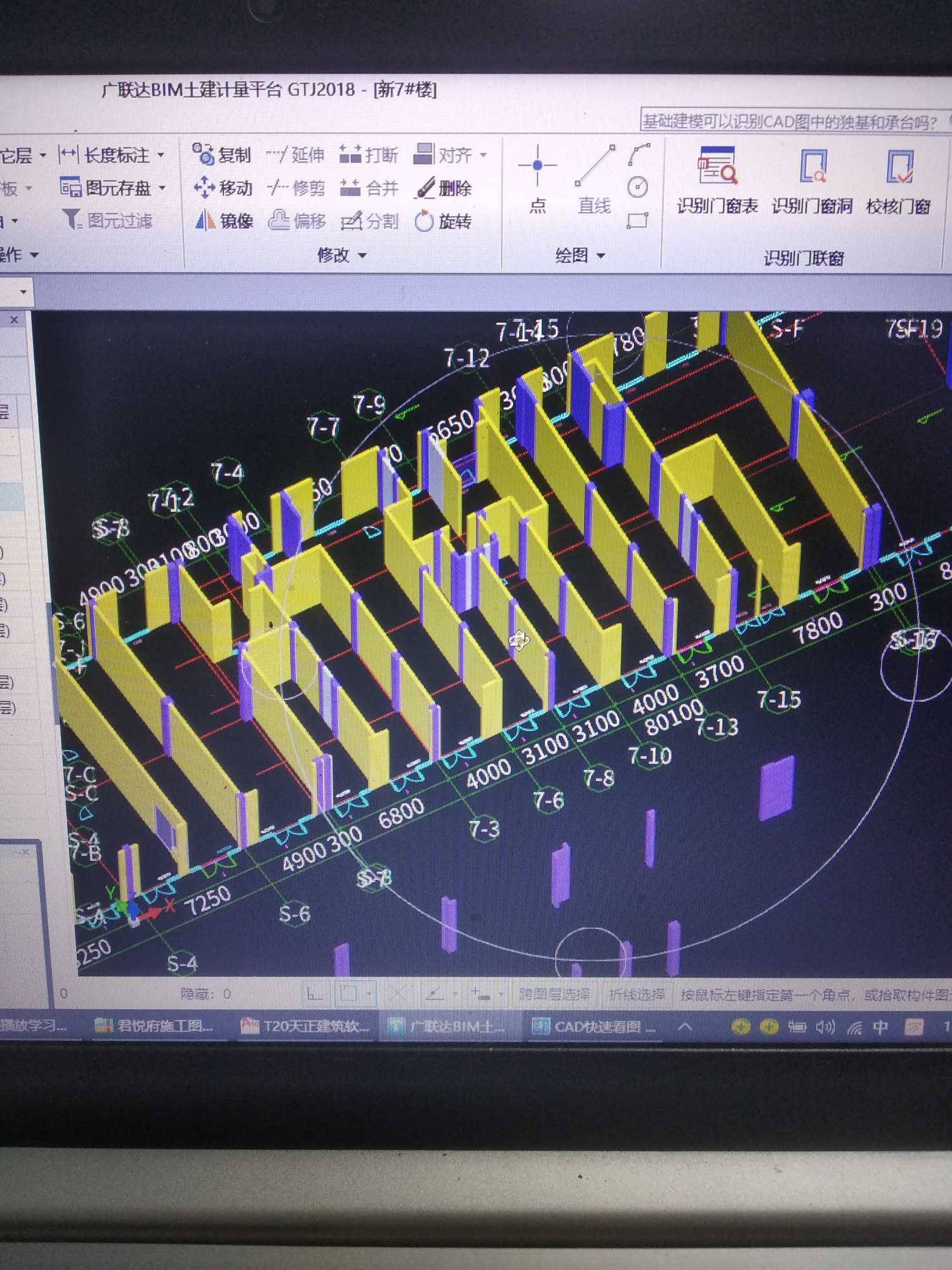952x1270 pixels.
Task: Open the 长度标注 dropdown arrow
Action: pos(161,154)
